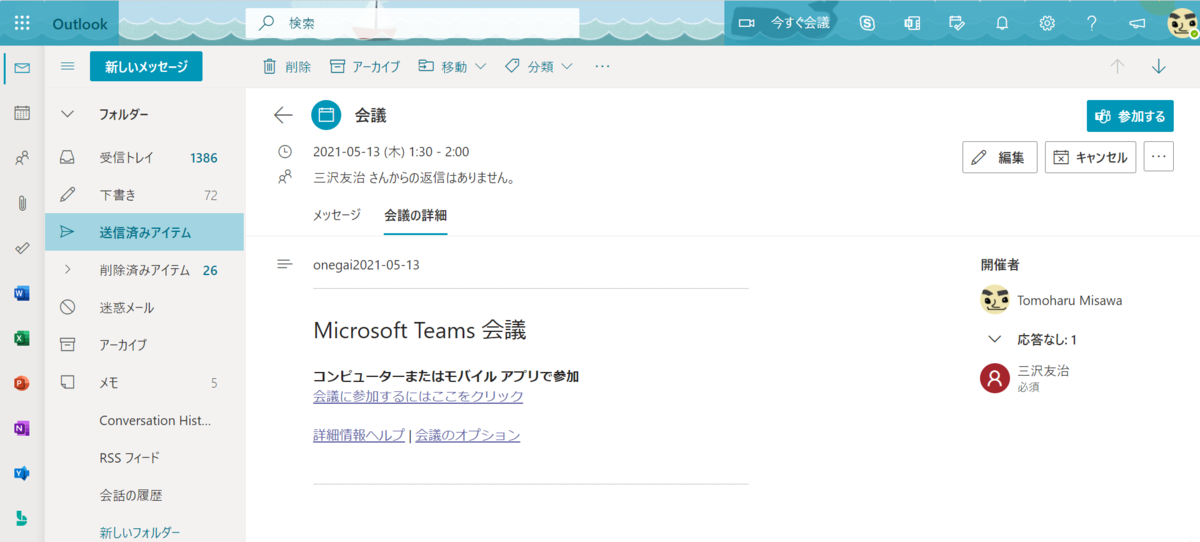Launch Yammer from the left rail
This screenshot has height=542, width=1200.
pyautogui.click(x=22, y=473)
